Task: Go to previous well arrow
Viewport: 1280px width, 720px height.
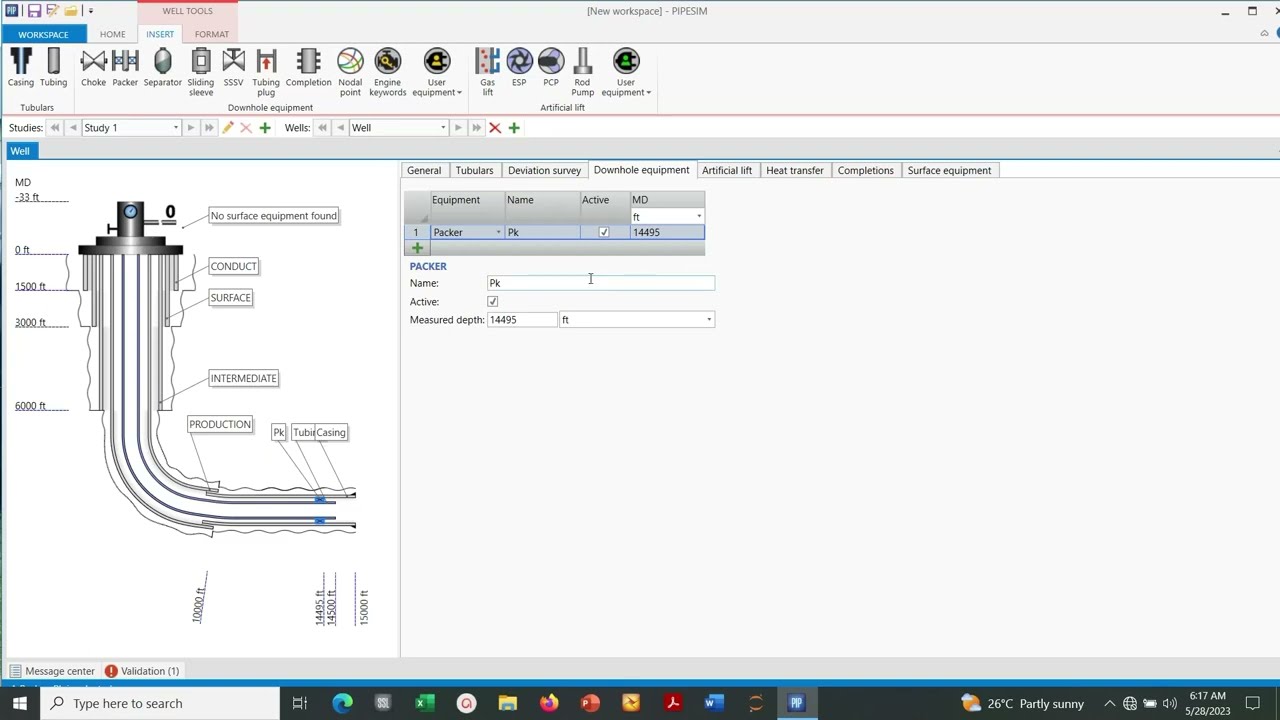Action: point(340,128)
